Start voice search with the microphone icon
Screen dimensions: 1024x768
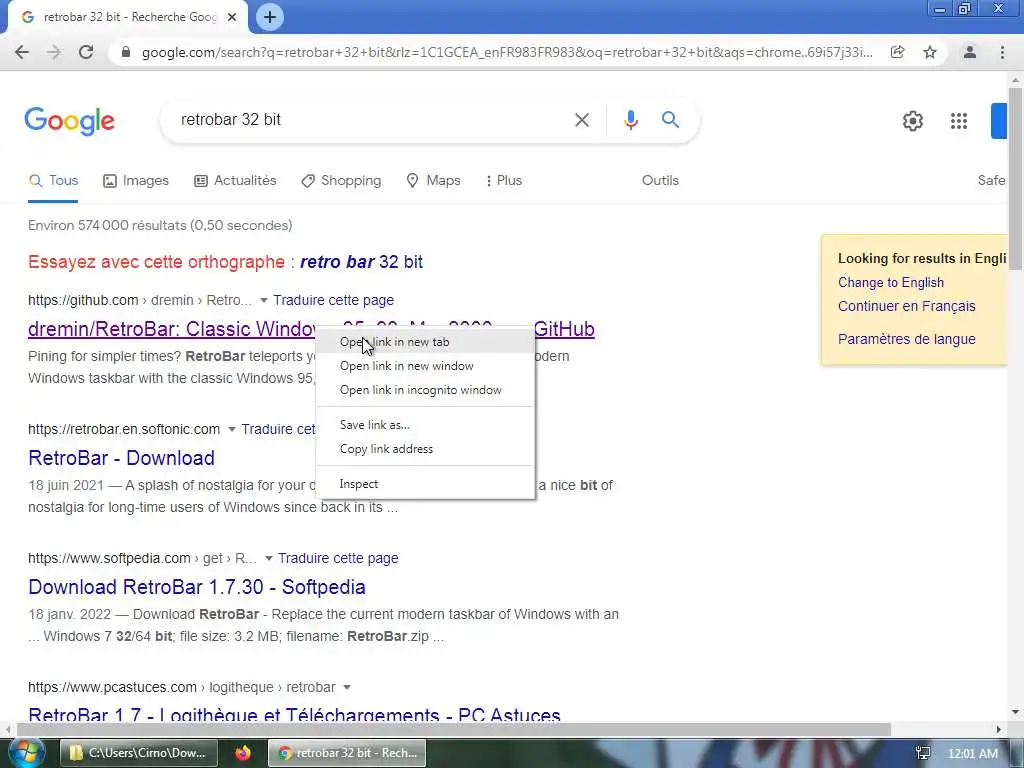[630, 120]
